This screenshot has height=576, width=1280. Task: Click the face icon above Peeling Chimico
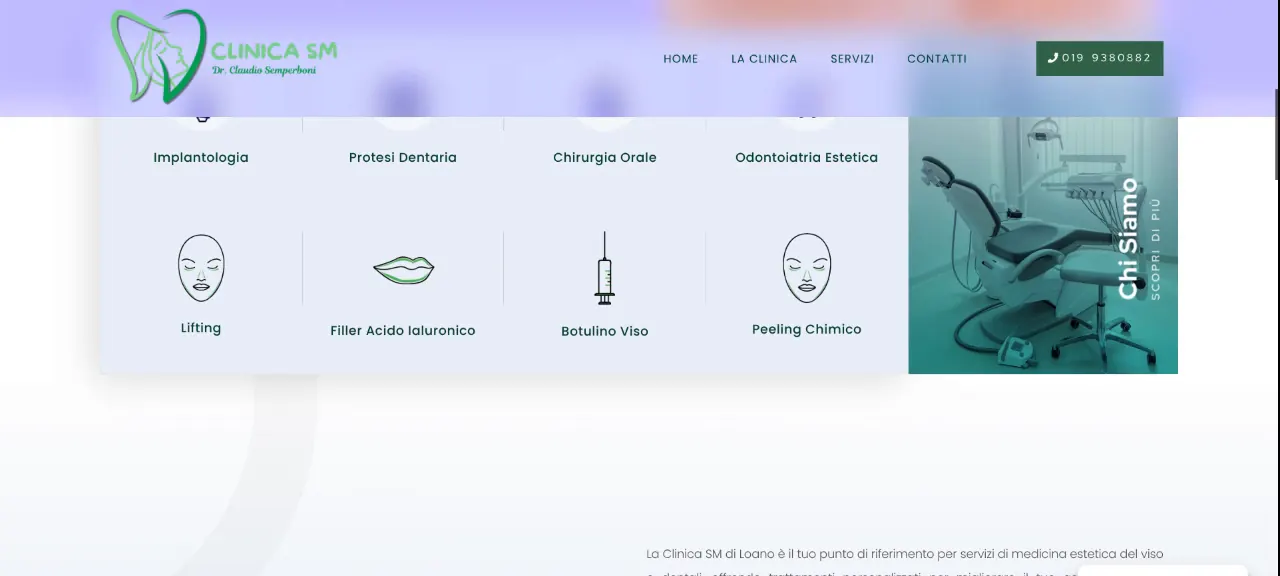(x=807, y=268)
